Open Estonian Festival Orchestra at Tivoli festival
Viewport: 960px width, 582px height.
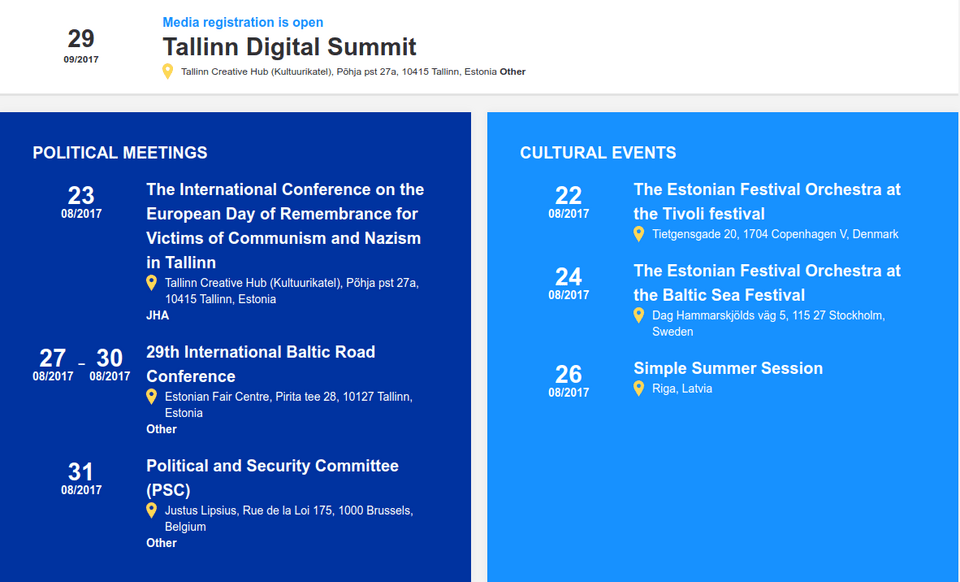(767, 201)
